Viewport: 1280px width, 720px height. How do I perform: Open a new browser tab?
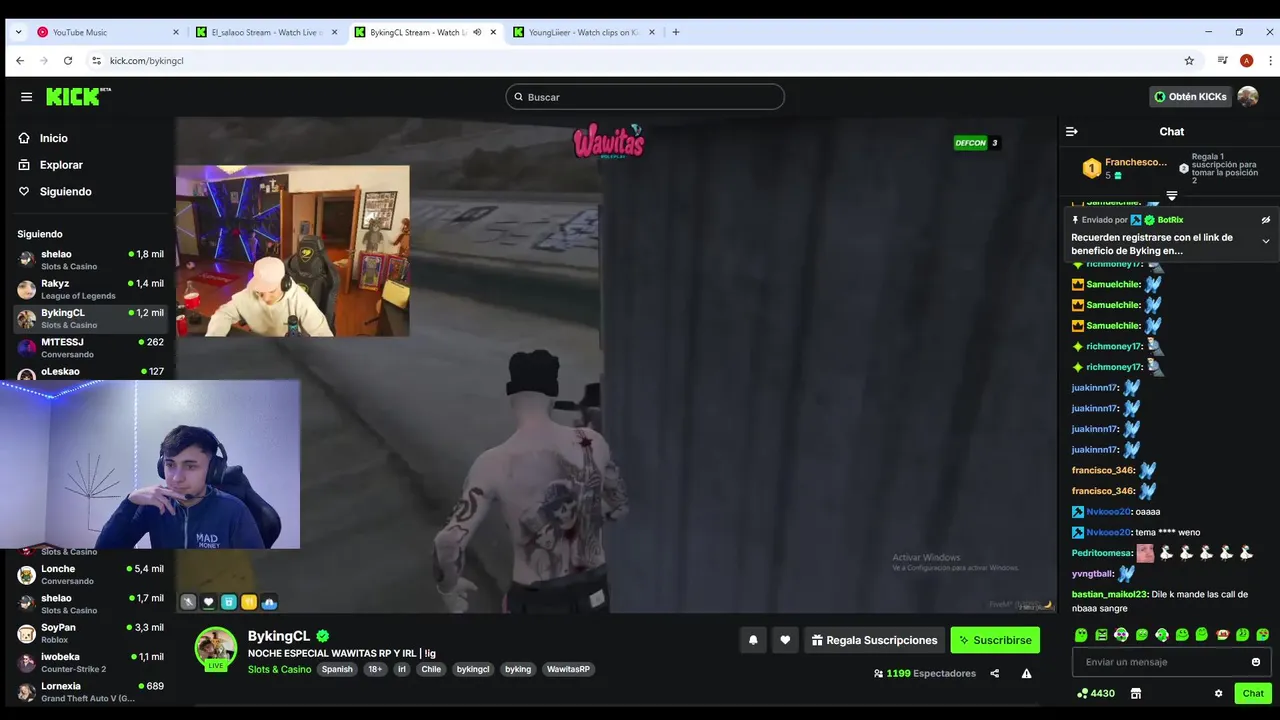point(676,32)
